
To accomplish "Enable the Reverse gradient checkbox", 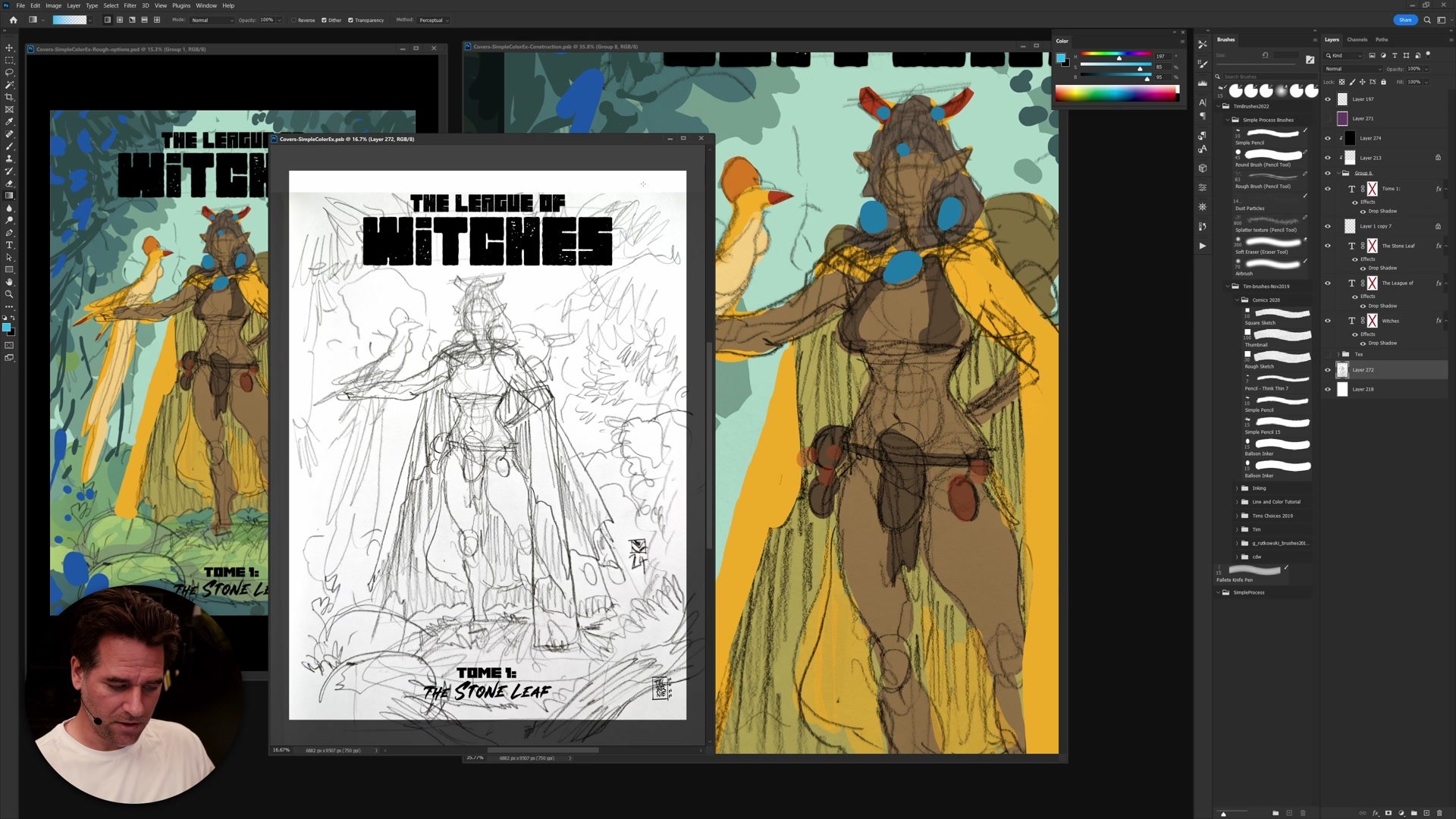I will point(293,20).
